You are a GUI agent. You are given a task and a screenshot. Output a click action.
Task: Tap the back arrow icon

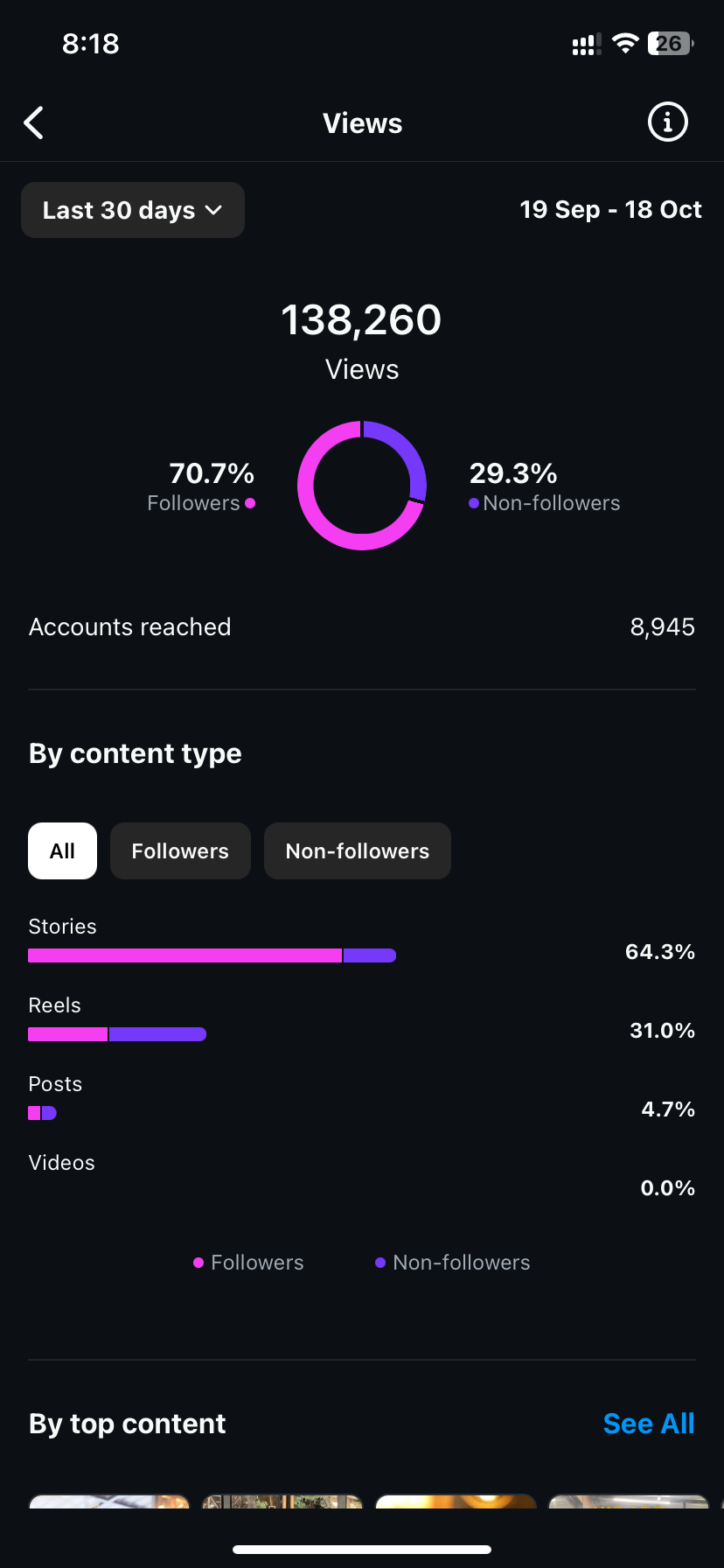pos(34,123)
